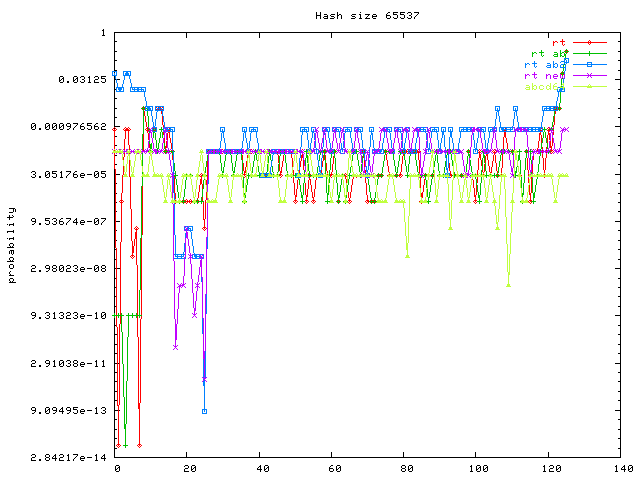Image resolution: width=640 pixels, height=480 pixels.
Task: Click the purple cross legend marker
Action: tap(590, 75)
